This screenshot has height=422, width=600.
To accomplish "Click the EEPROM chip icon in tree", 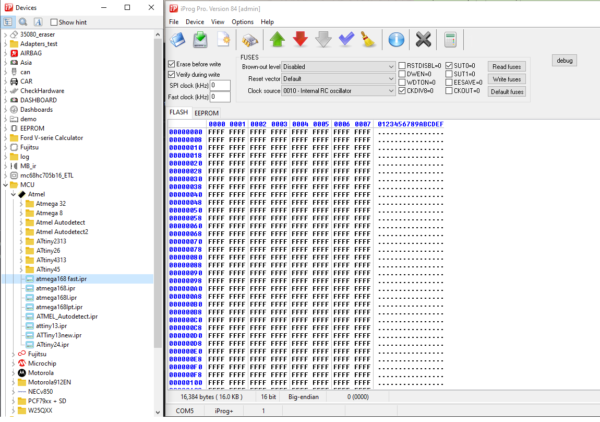I will point(14,128).
